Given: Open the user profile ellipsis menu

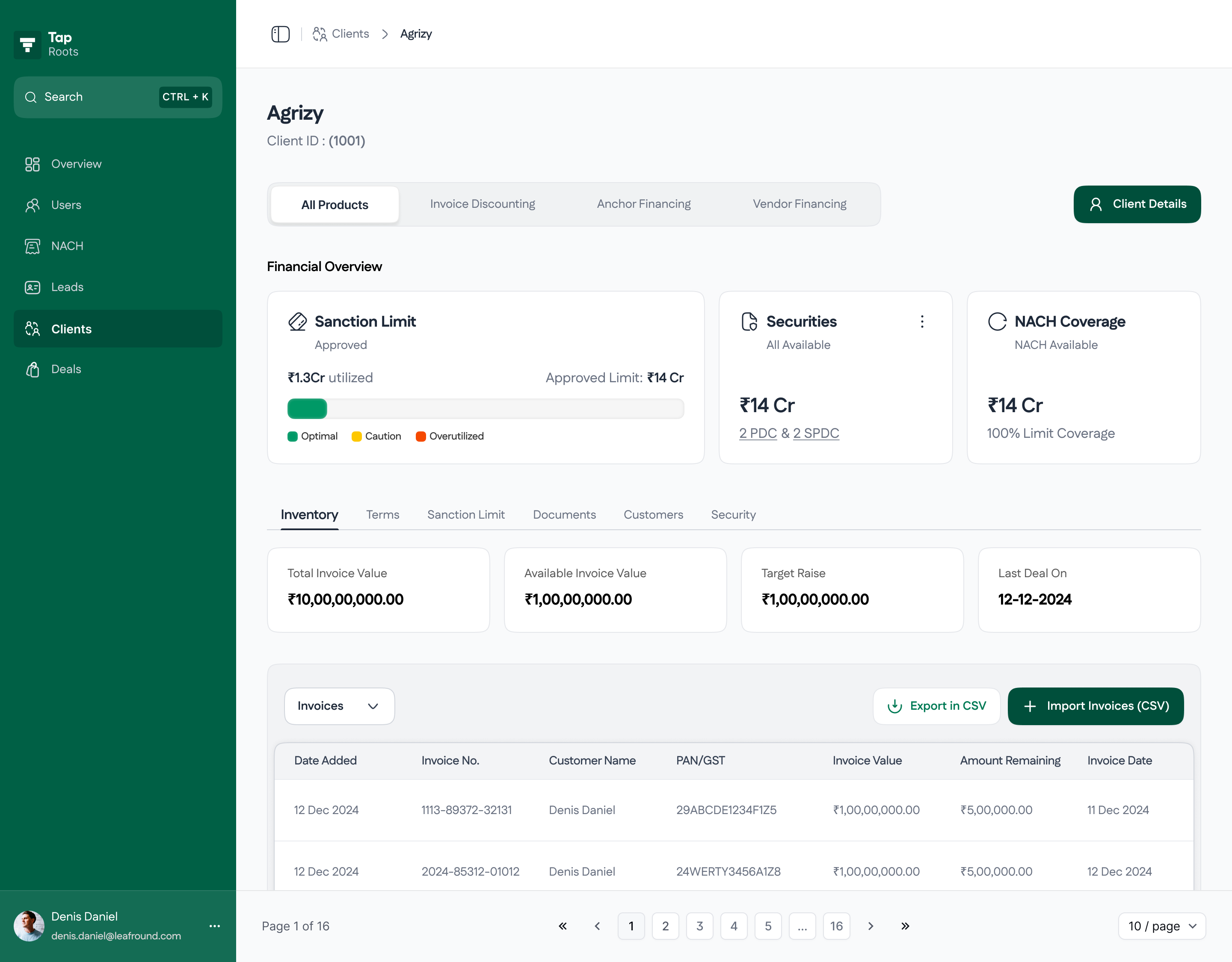Looking at the screenshot, I should (215, 926).
